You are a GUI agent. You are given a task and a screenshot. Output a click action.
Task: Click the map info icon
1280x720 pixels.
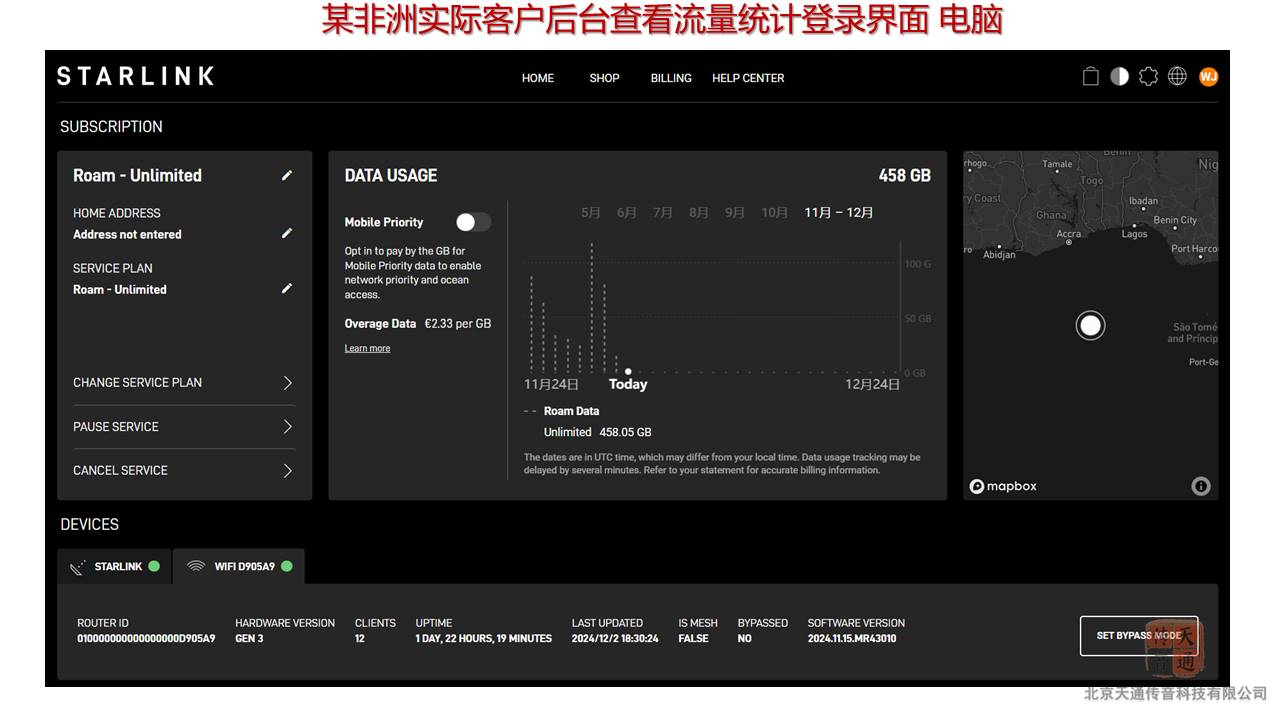coord(1201,486)
